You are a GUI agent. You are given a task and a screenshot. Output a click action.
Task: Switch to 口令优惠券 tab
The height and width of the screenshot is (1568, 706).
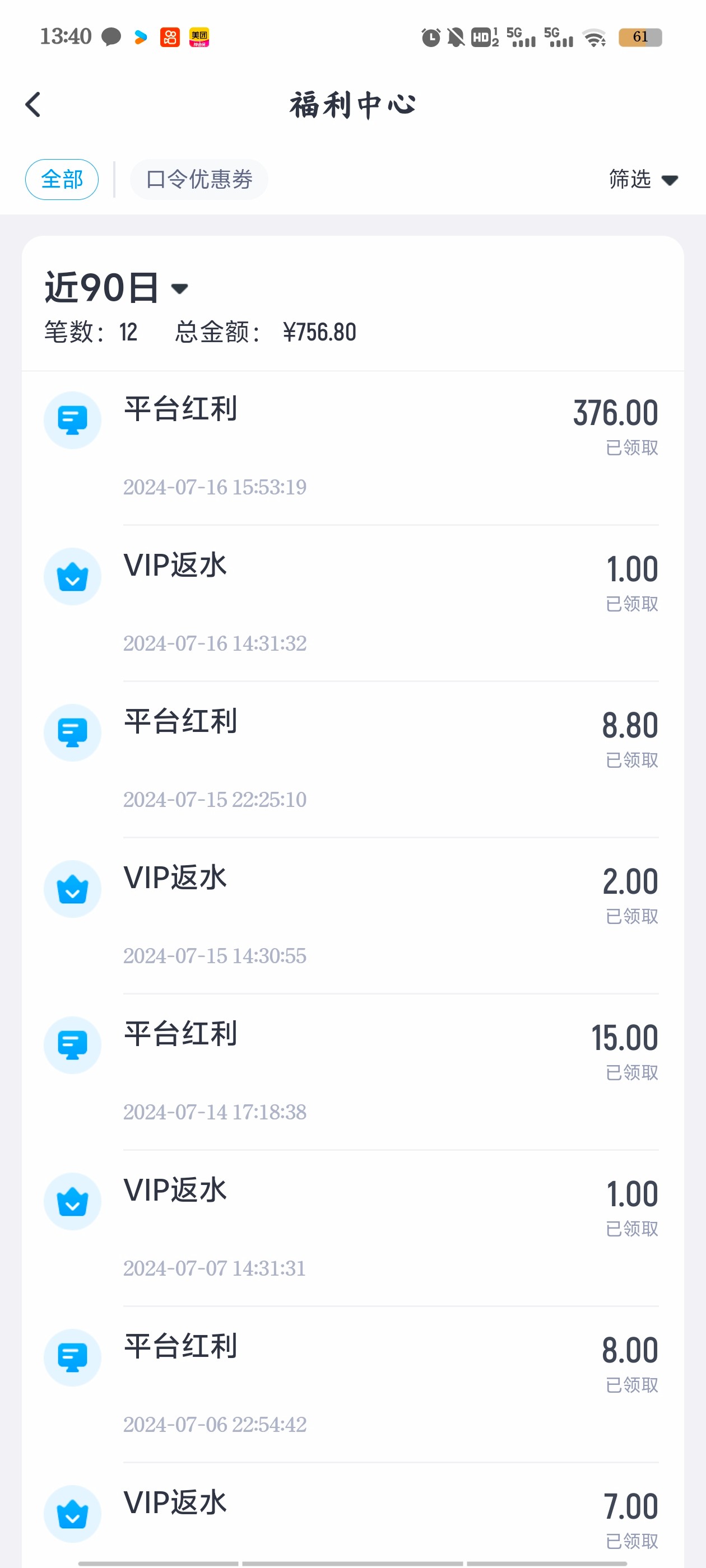198,180
